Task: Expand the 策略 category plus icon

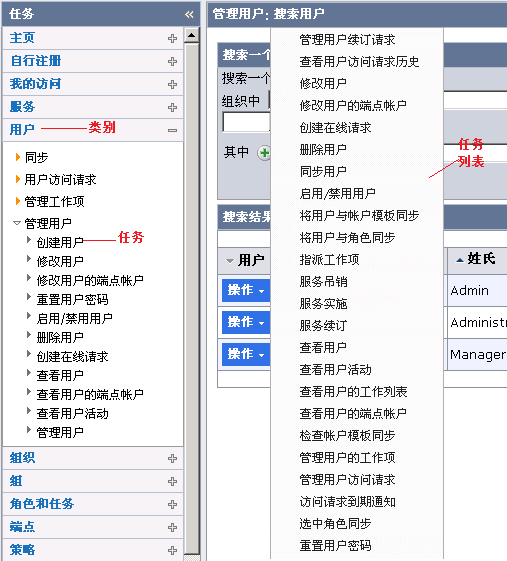Action: [x=172, y=550]
